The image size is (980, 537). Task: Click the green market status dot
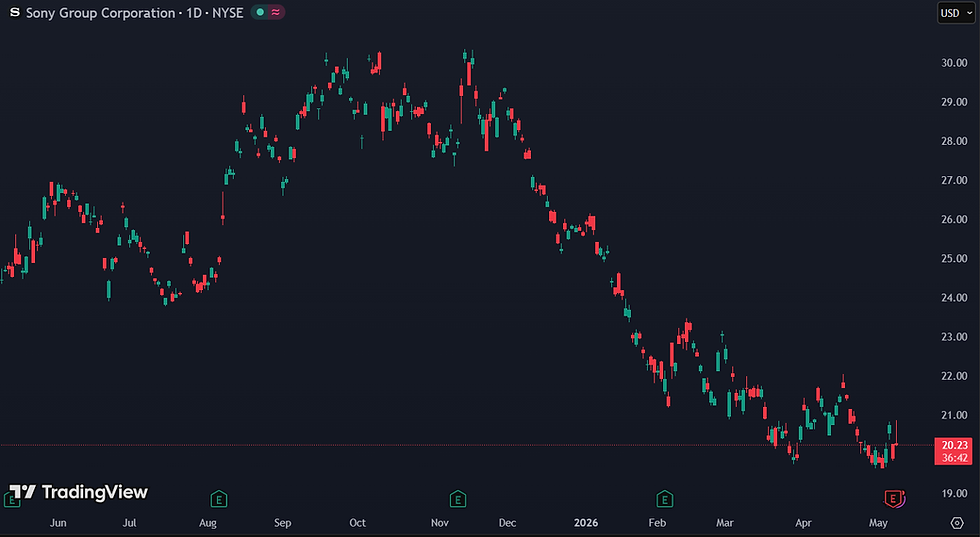(260, 13)
